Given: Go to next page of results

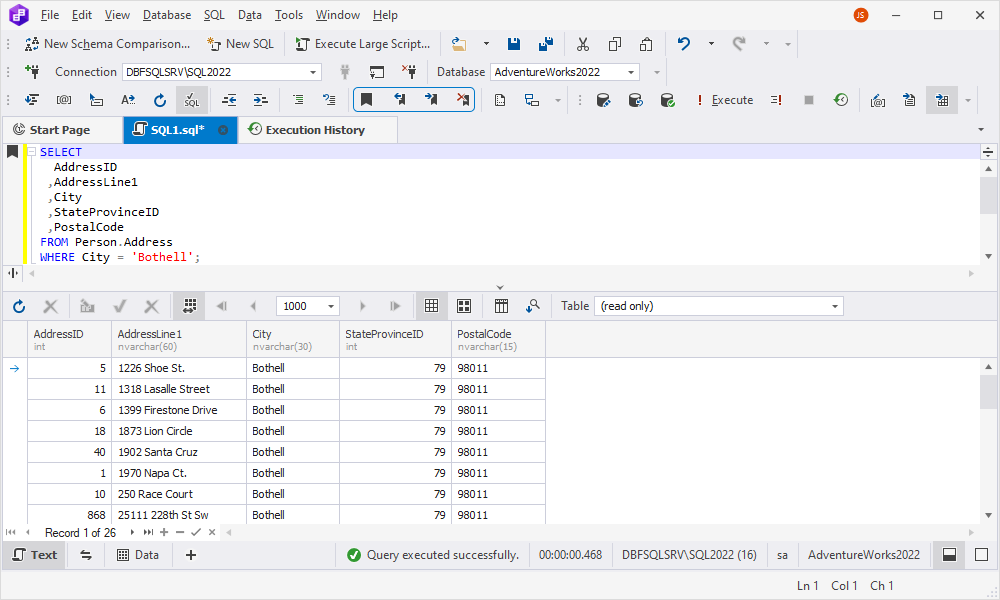Looking at the screenshot, I should point(363,307).
